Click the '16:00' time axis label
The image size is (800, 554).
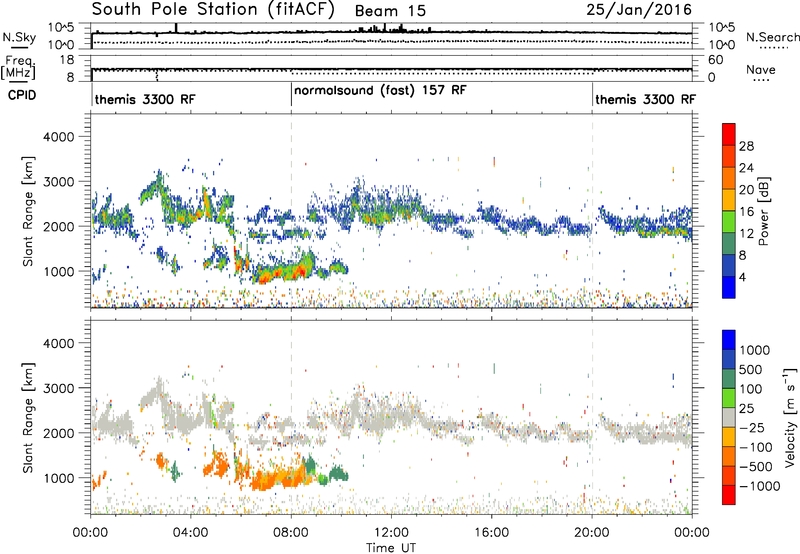[491, 533]
